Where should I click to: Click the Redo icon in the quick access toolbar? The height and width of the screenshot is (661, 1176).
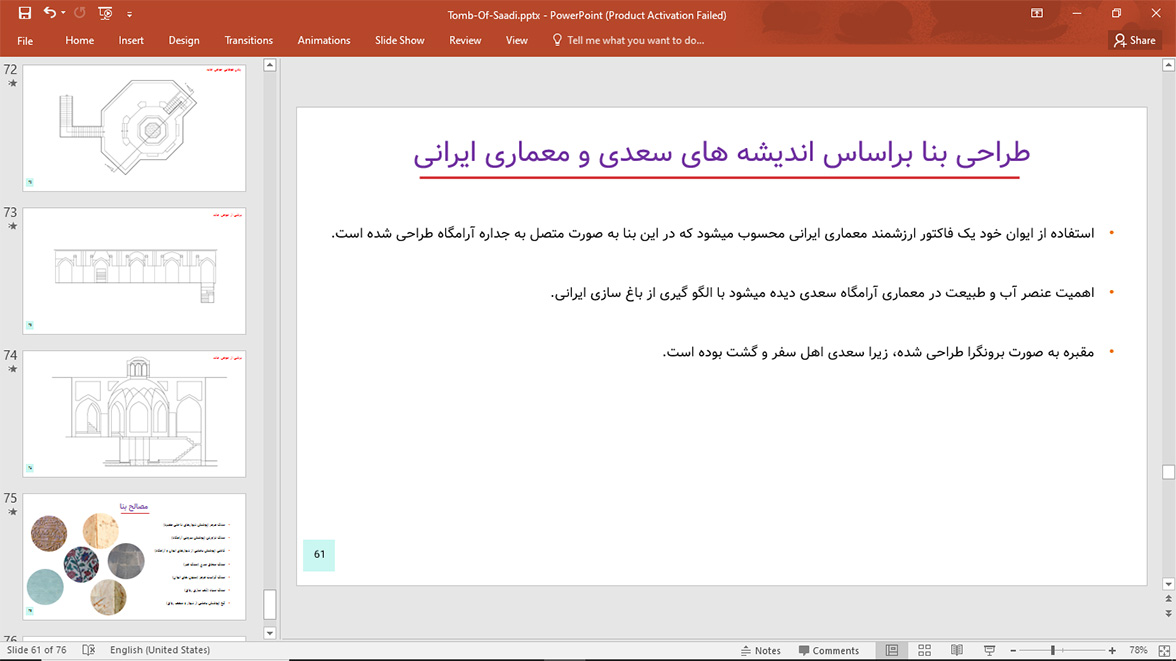pyautogui.click(x=80, y=14)
